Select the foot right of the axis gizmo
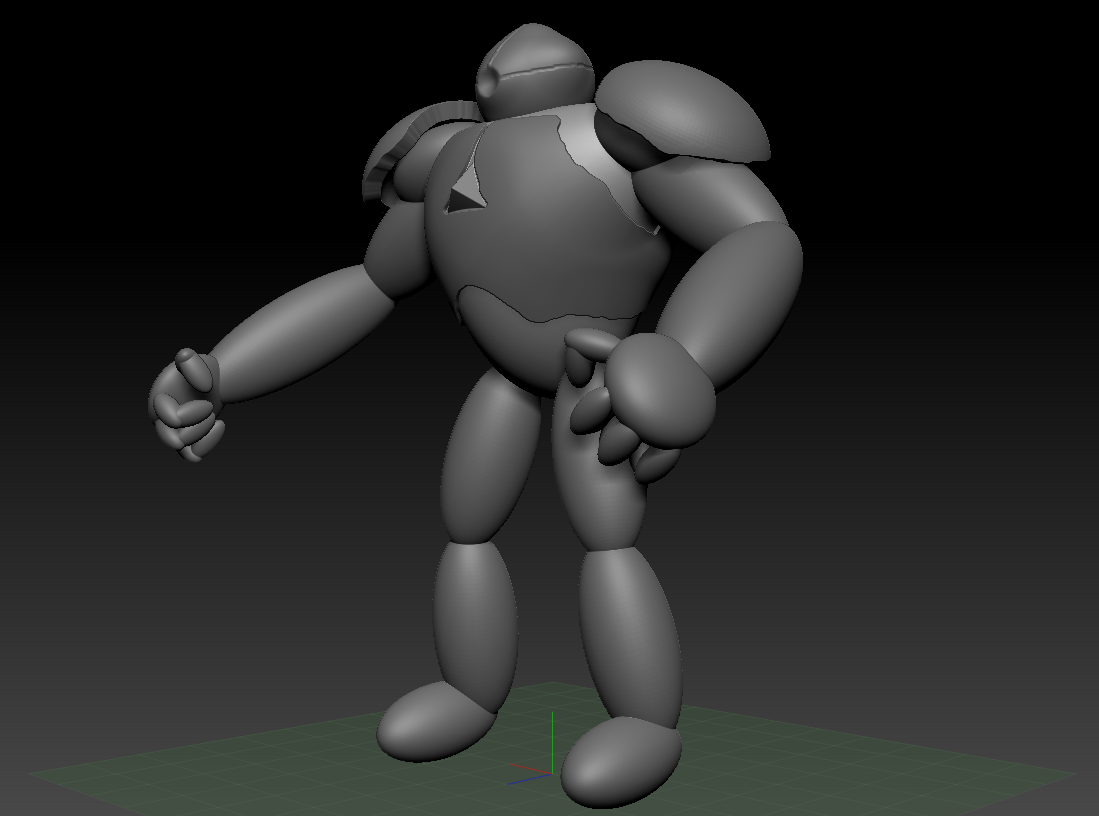 point(621,763)
